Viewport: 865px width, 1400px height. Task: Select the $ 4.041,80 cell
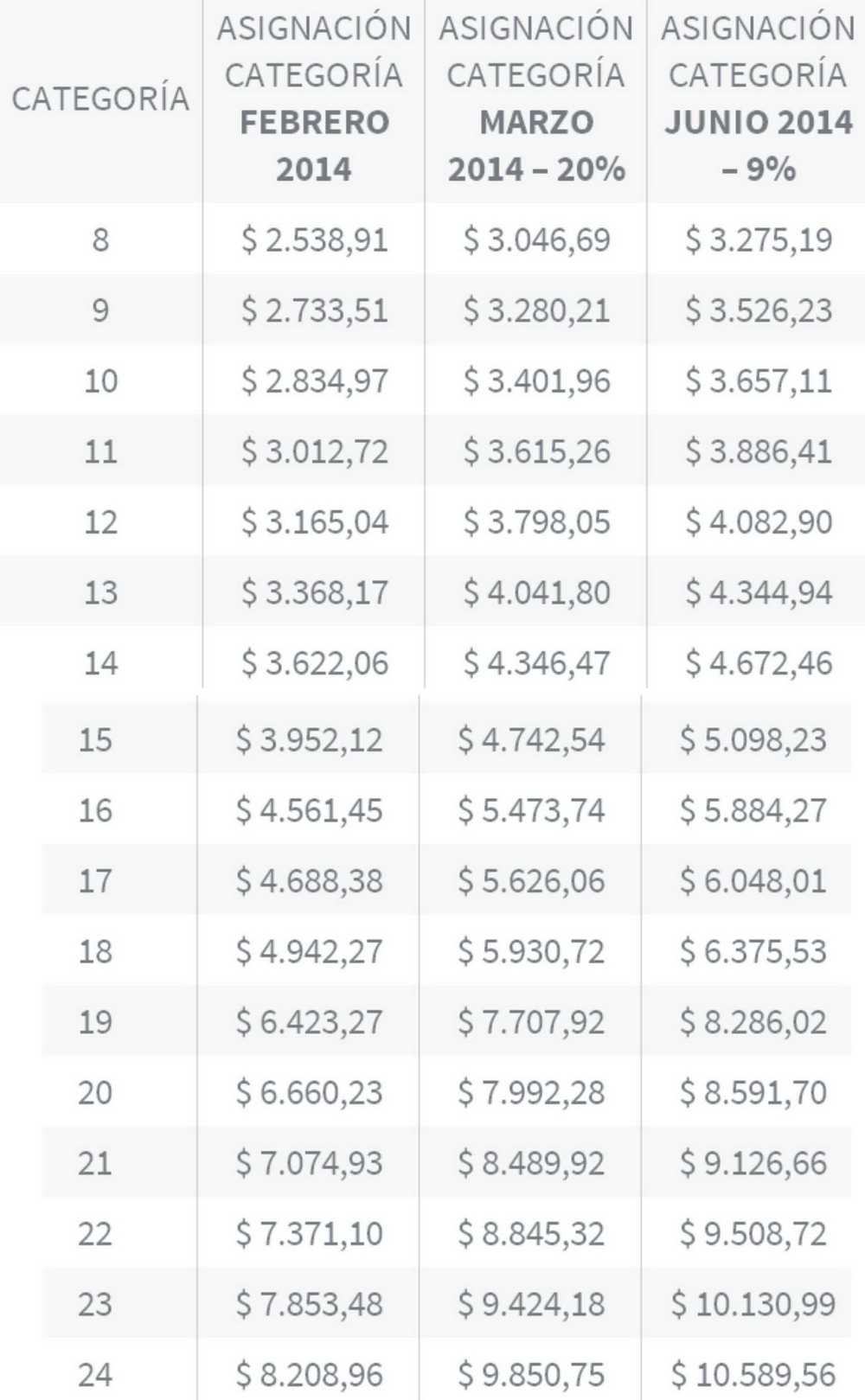click(536, 592)
